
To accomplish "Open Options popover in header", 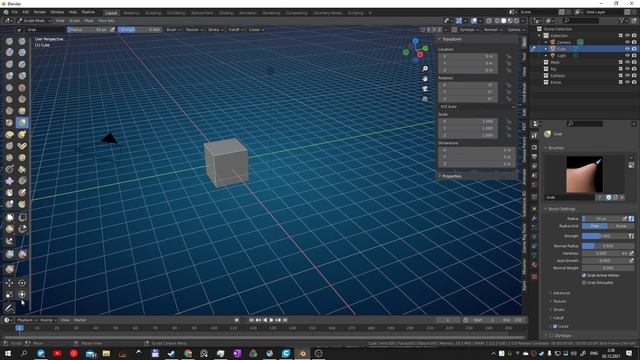I will pyautogui.click(x=515, y=29).
